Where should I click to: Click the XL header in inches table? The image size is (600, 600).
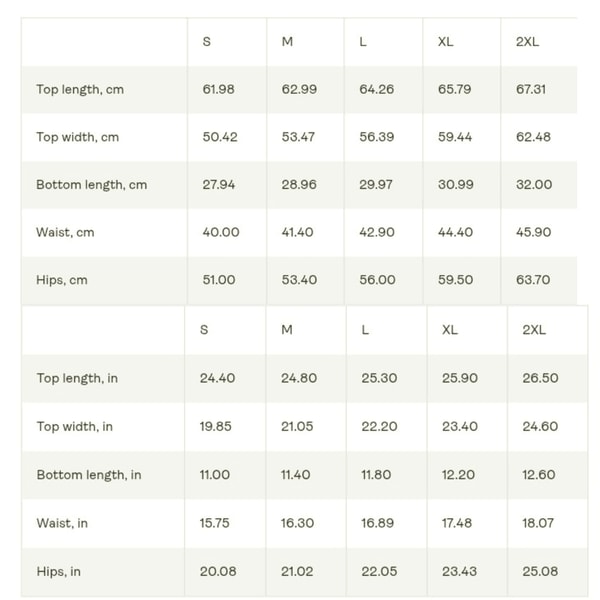[x=450, y=330]
